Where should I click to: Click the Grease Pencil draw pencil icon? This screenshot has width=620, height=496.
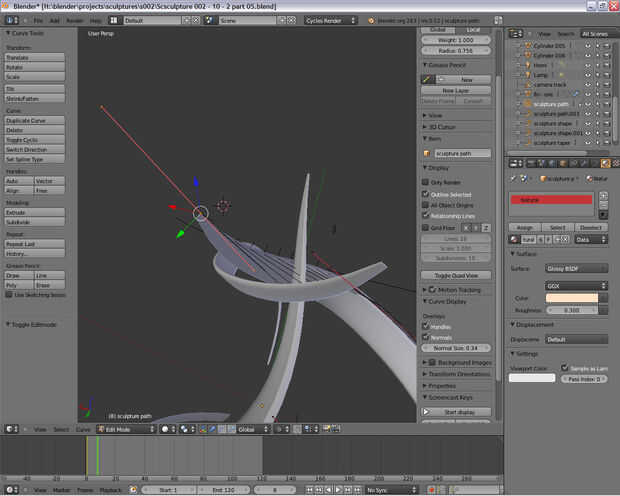click(426, 79)
